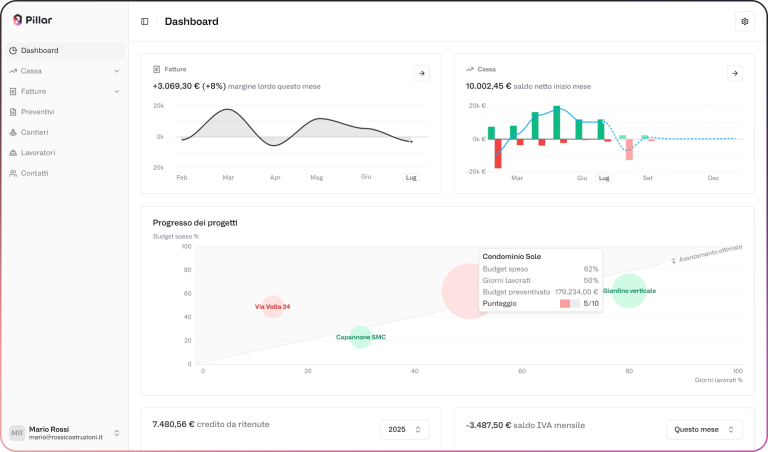The height and width of the screenshot is (452, 768).
Task: Click the 10.002,45 € balance value
Action: pyautogui.click(x=488, y=86)
